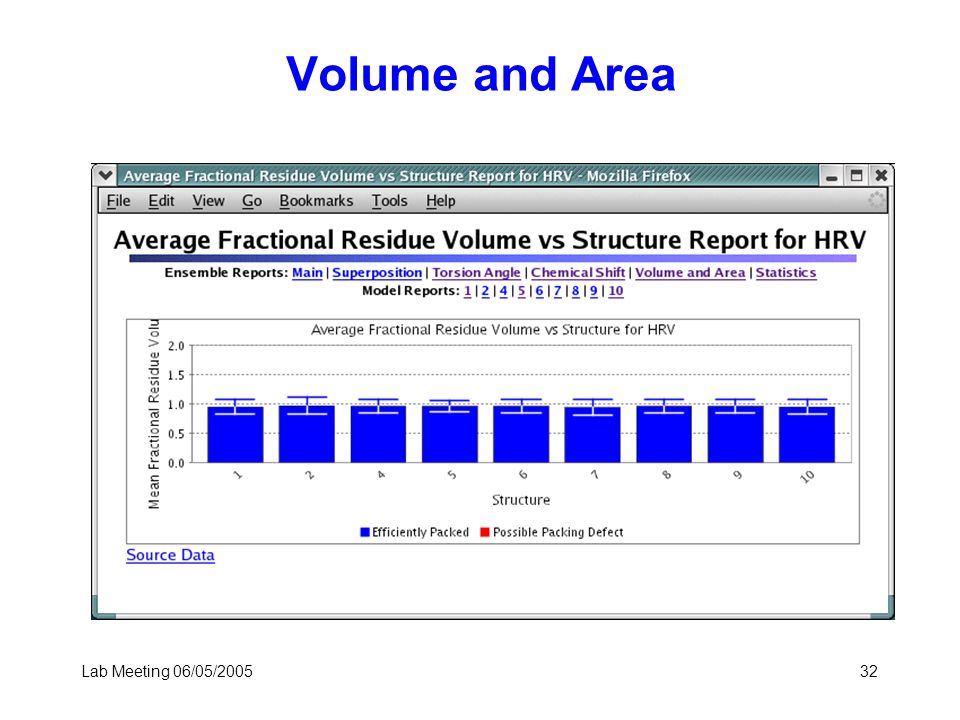Open the window menu arrow in title bar
960x720 pixels.
pos(105,176)
